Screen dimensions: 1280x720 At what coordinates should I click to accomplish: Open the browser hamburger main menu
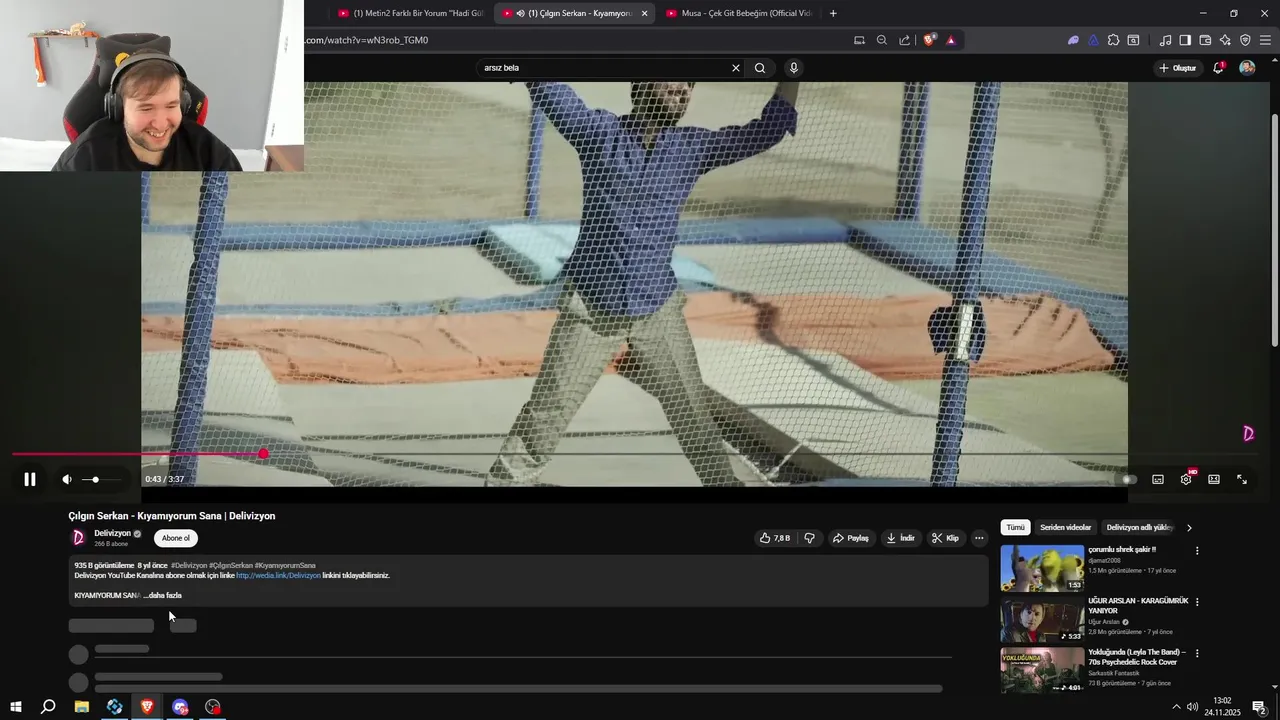1265,40
